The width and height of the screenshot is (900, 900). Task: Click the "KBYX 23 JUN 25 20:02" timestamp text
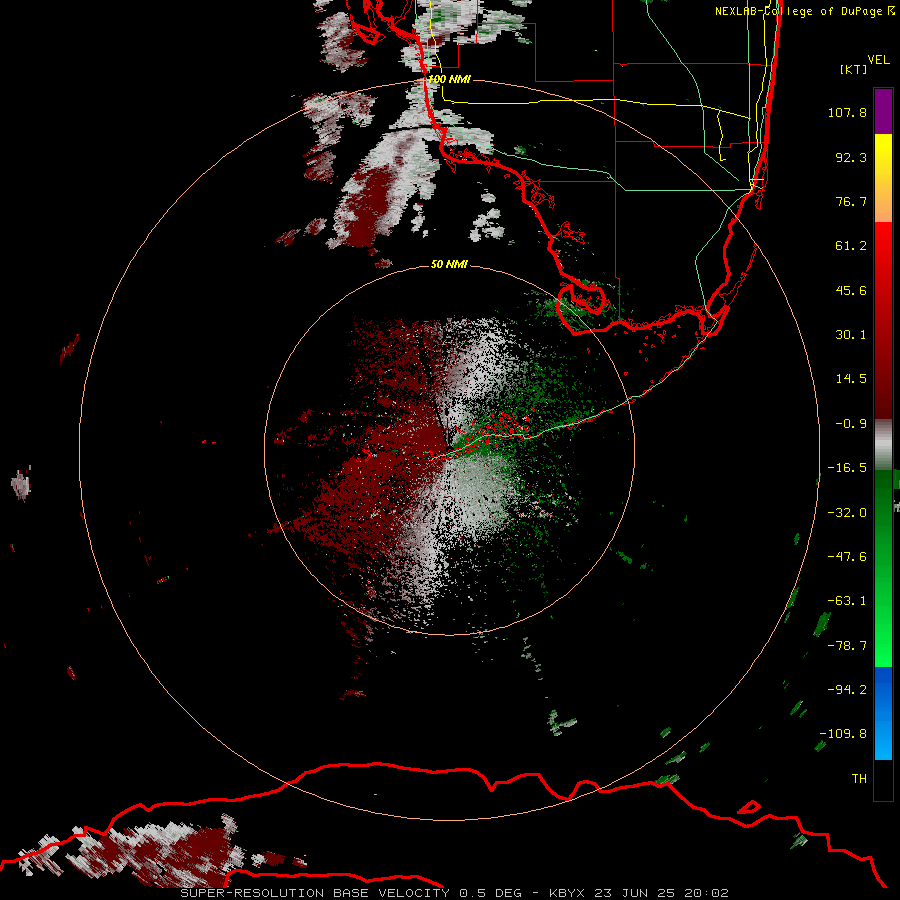(x=639, y=893)
